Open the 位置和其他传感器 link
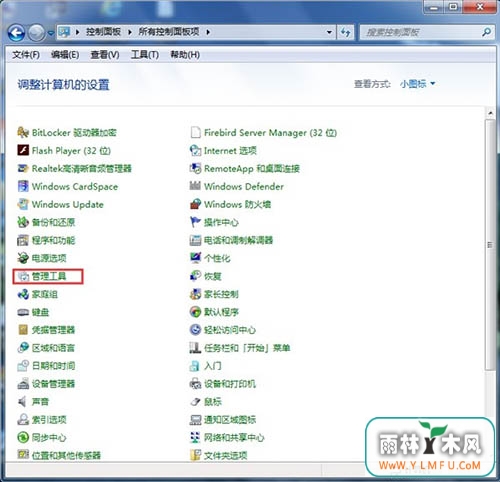Viewport: 500px width, 482px height. [66, 455]
